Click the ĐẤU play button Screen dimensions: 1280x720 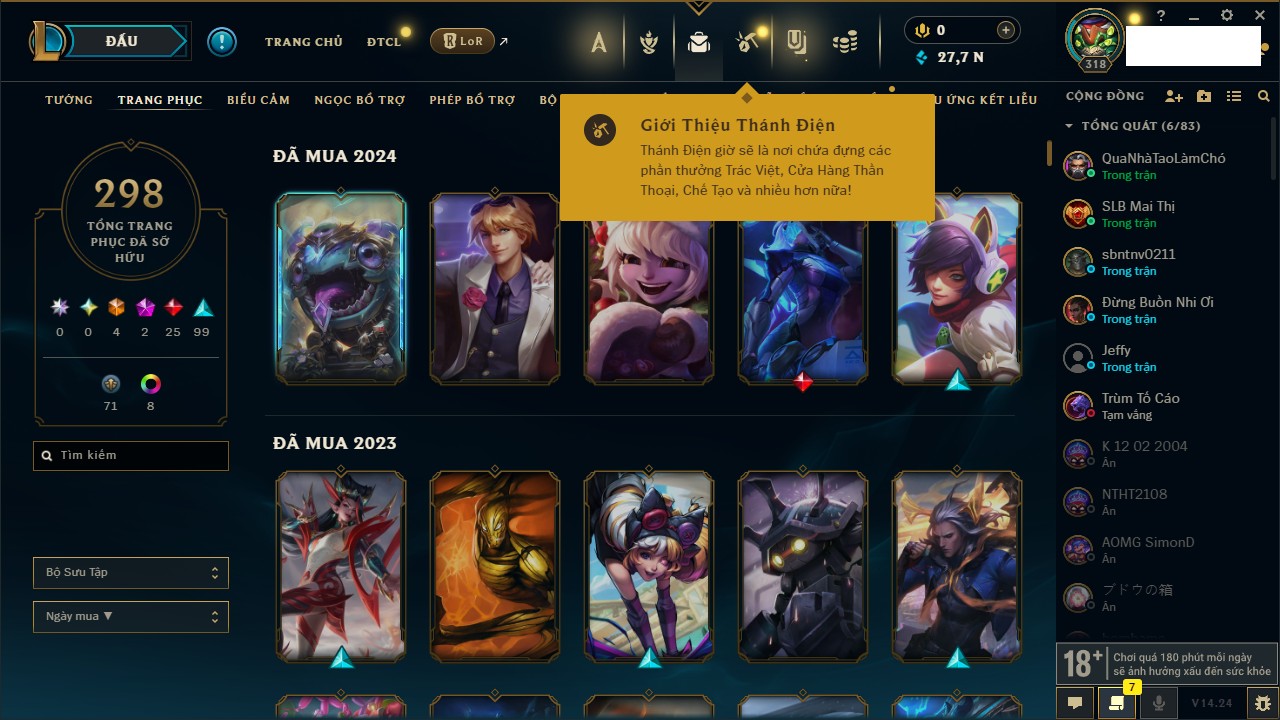(122, 41)
